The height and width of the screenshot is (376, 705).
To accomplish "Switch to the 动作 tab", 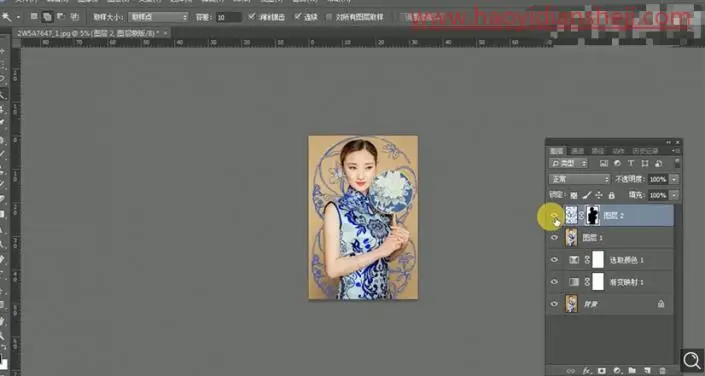I will pos(619,151).
